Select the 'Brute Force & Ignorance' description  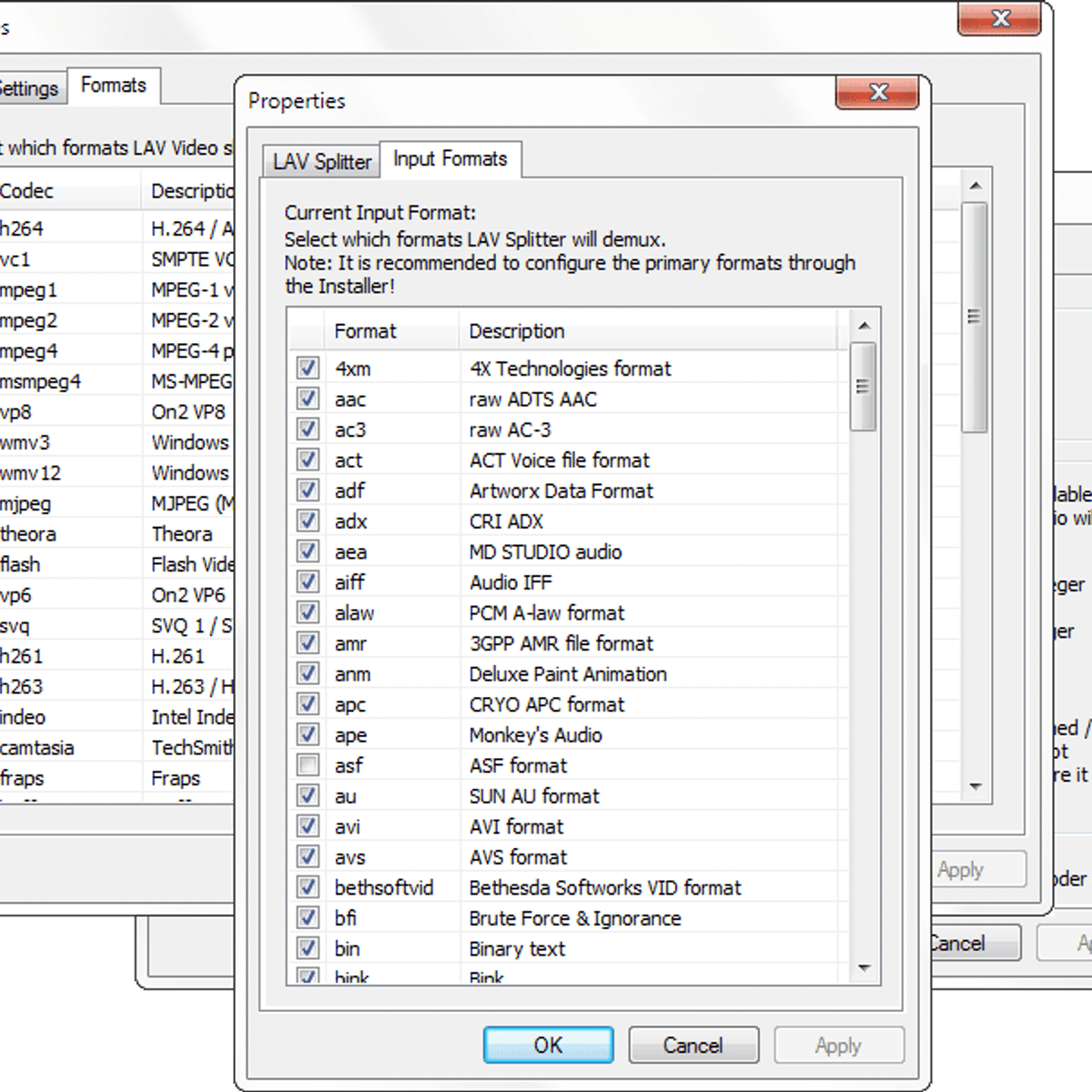(575, 918)
